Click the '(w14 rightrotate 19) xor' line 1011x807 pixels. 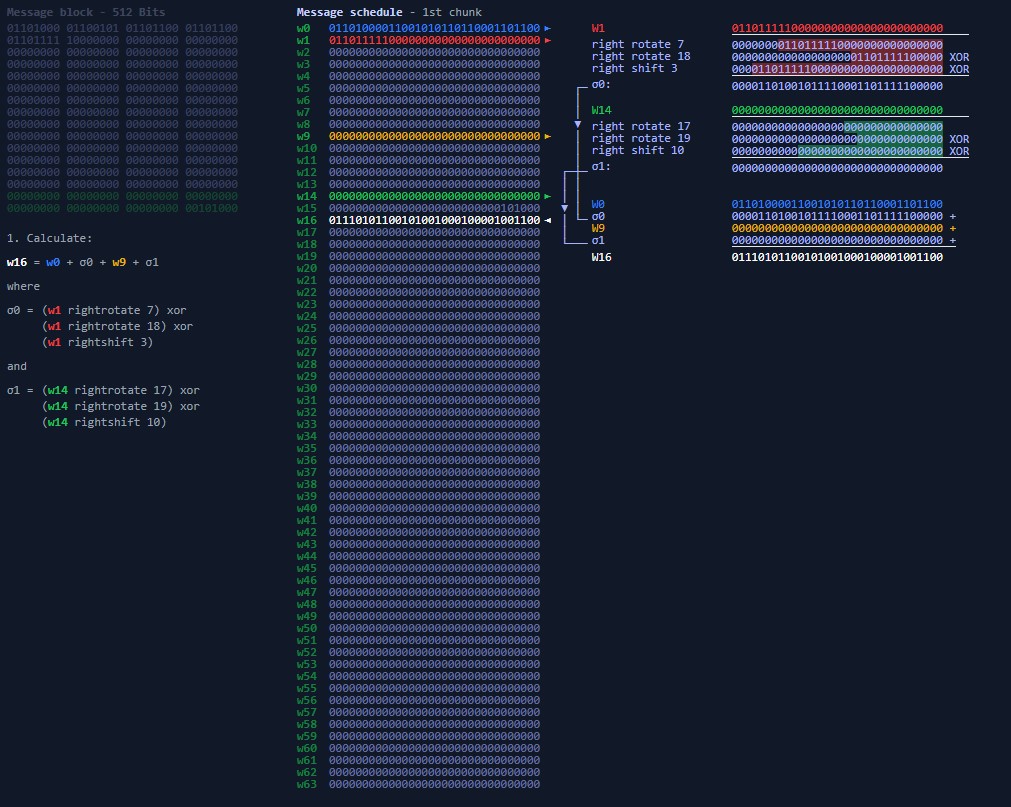click(121, 406)
